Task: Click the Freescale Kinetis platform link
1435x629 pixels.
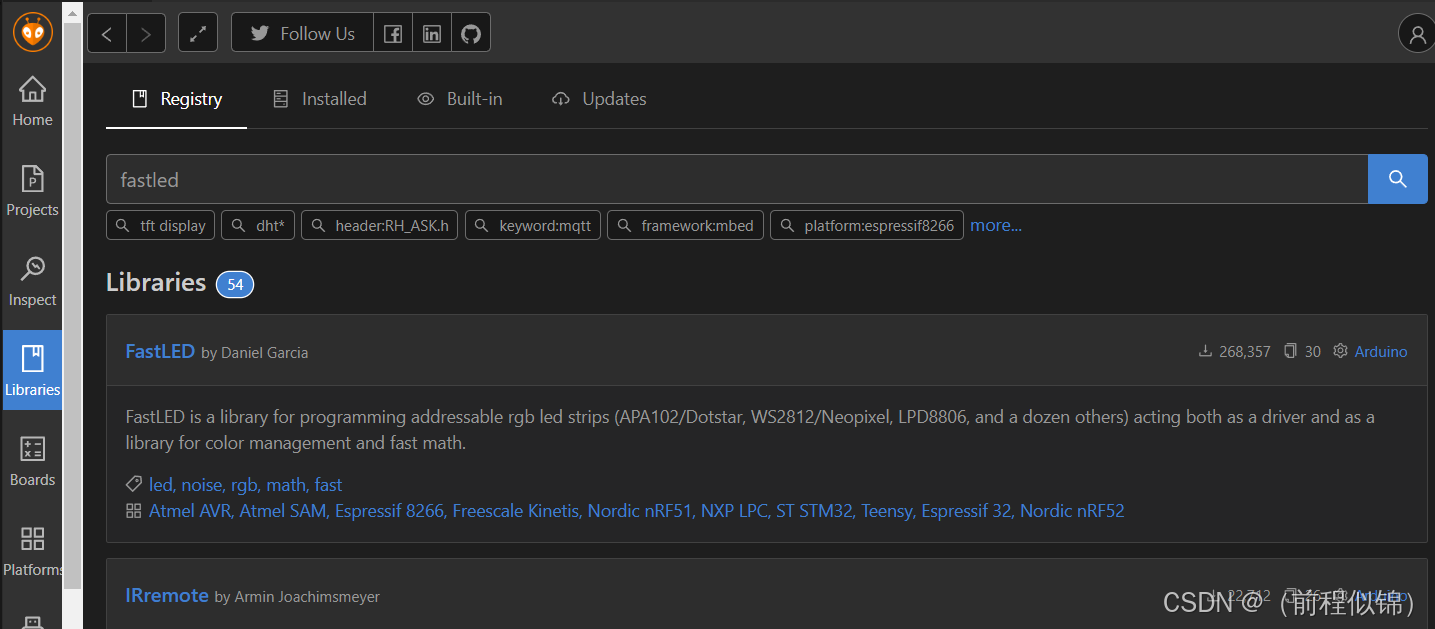Action: point(516,511)
